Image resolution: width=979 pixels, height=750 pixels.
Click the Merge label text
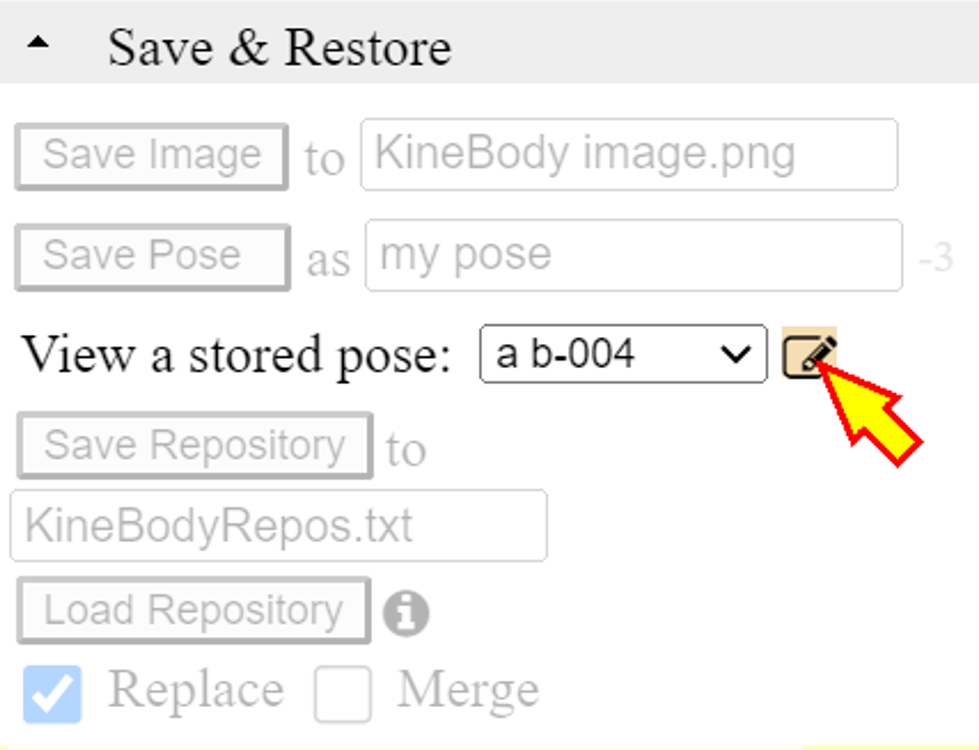pyautogui.click(x=468, y=690)
